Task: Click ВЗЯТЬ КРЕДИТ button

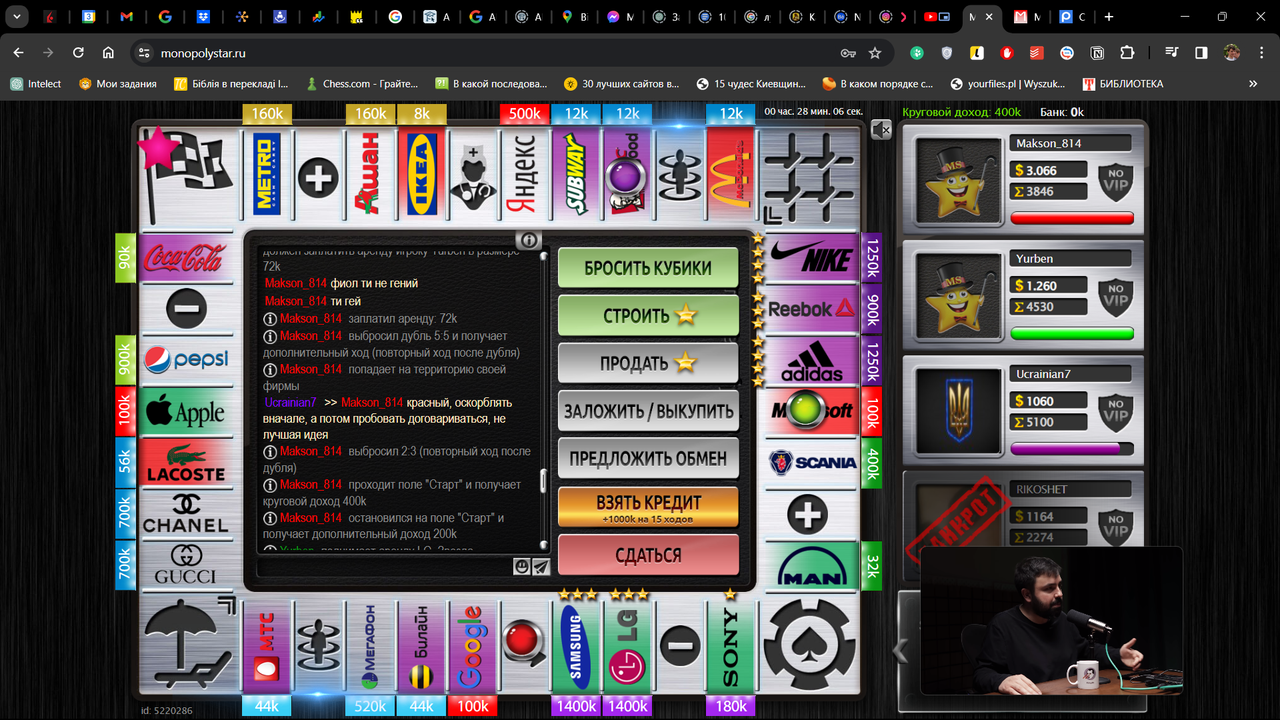Action: click(x=648, y=507)
